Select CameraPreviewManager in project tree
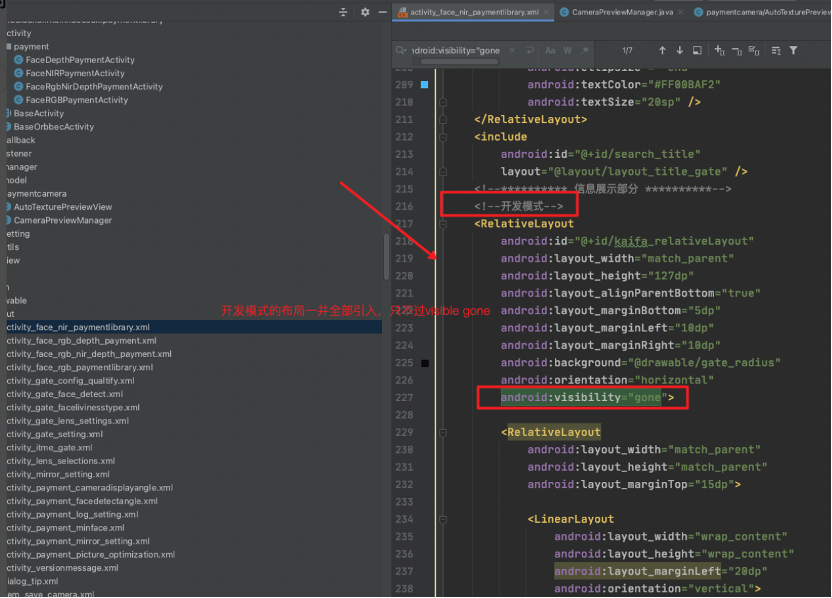The image size is (832, 598). (63, 220)
